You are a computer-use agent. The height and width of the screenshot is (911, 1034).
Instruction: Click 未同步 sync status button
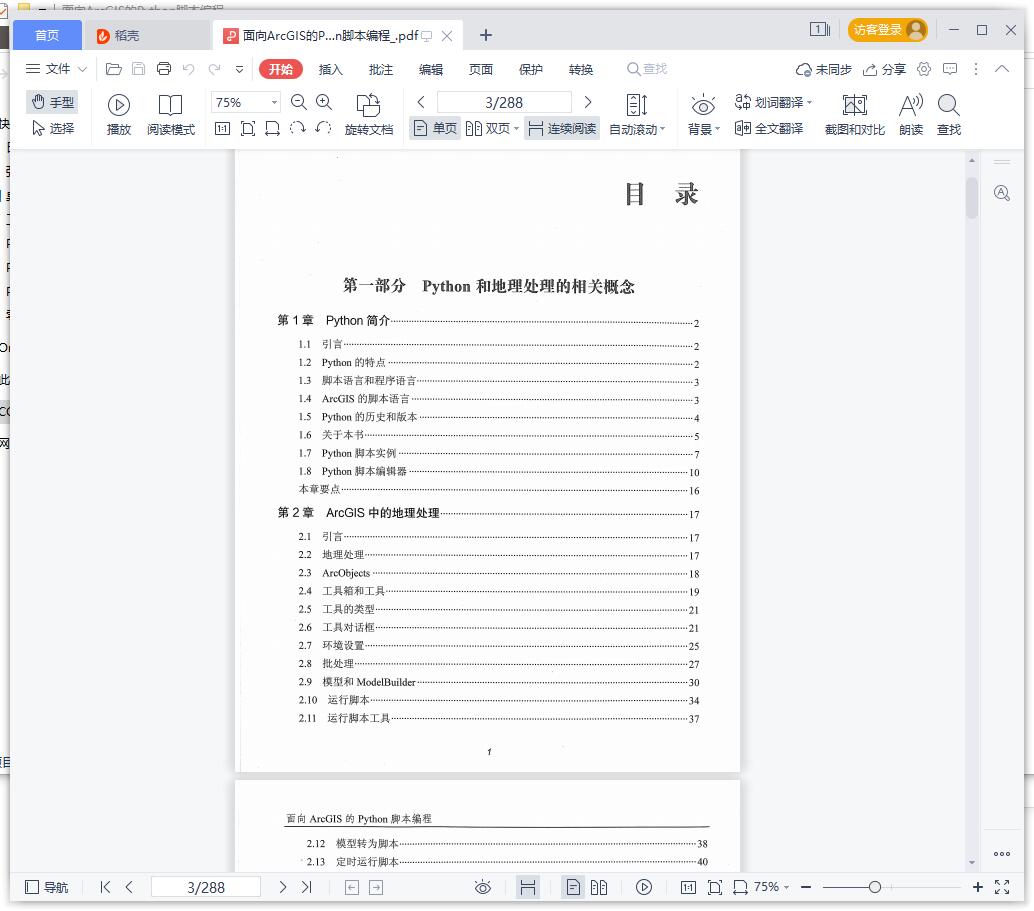coord(824,69)
